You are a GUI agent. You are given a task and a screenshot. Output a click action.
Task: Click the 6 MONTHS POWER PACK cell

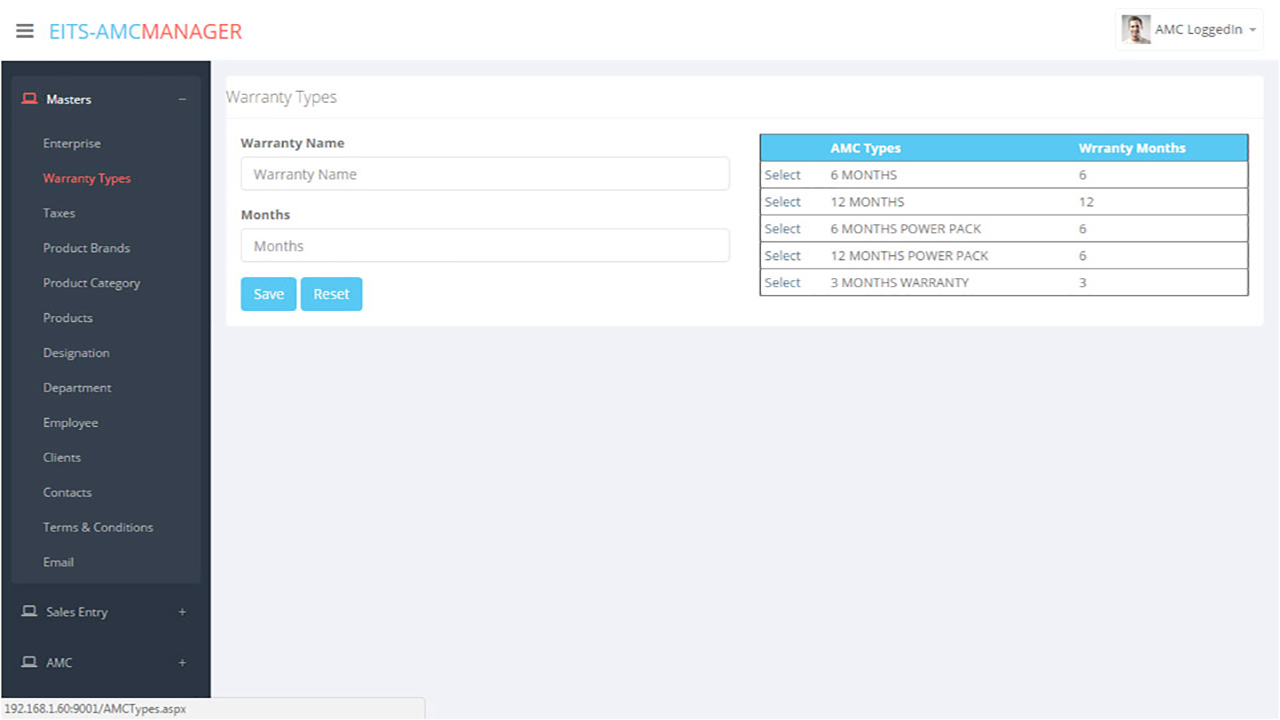click(906, 229)
